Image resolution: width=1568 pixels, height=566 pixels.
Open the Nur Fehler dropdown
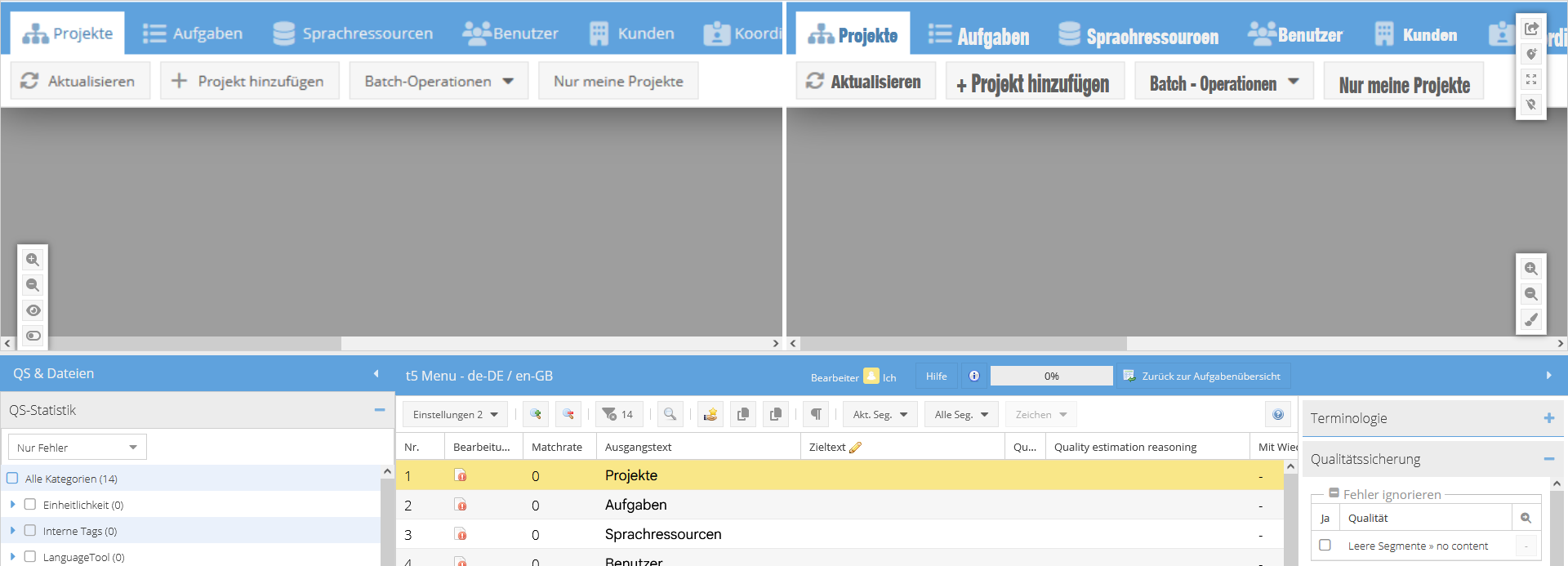(x=77, y=448)
